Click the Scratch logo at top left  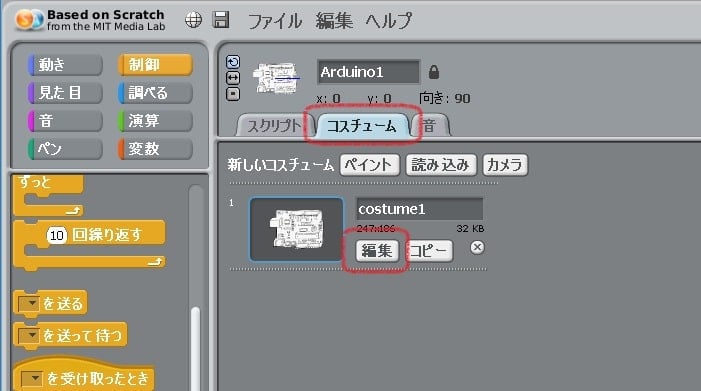pos(30,20)
